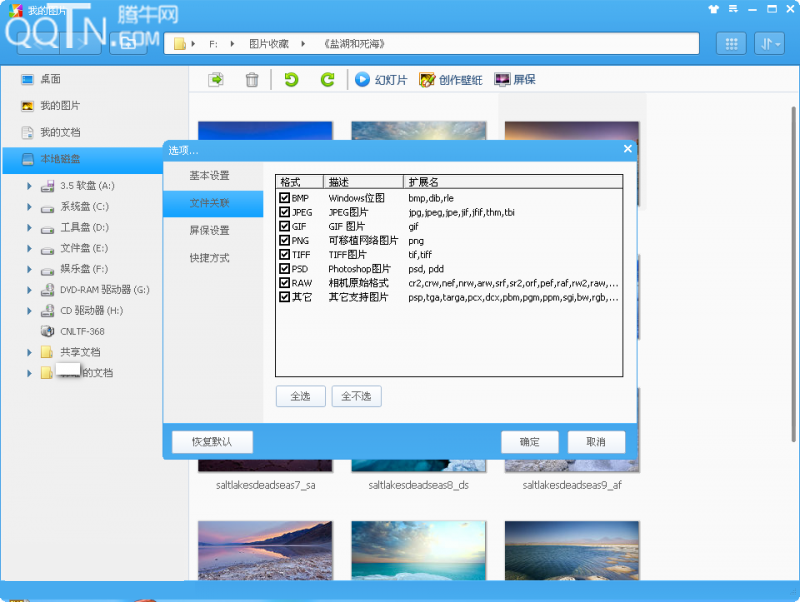
Task: Expand the 娱乐盘 (F:) drive node
Action: [x=31, y=269]
